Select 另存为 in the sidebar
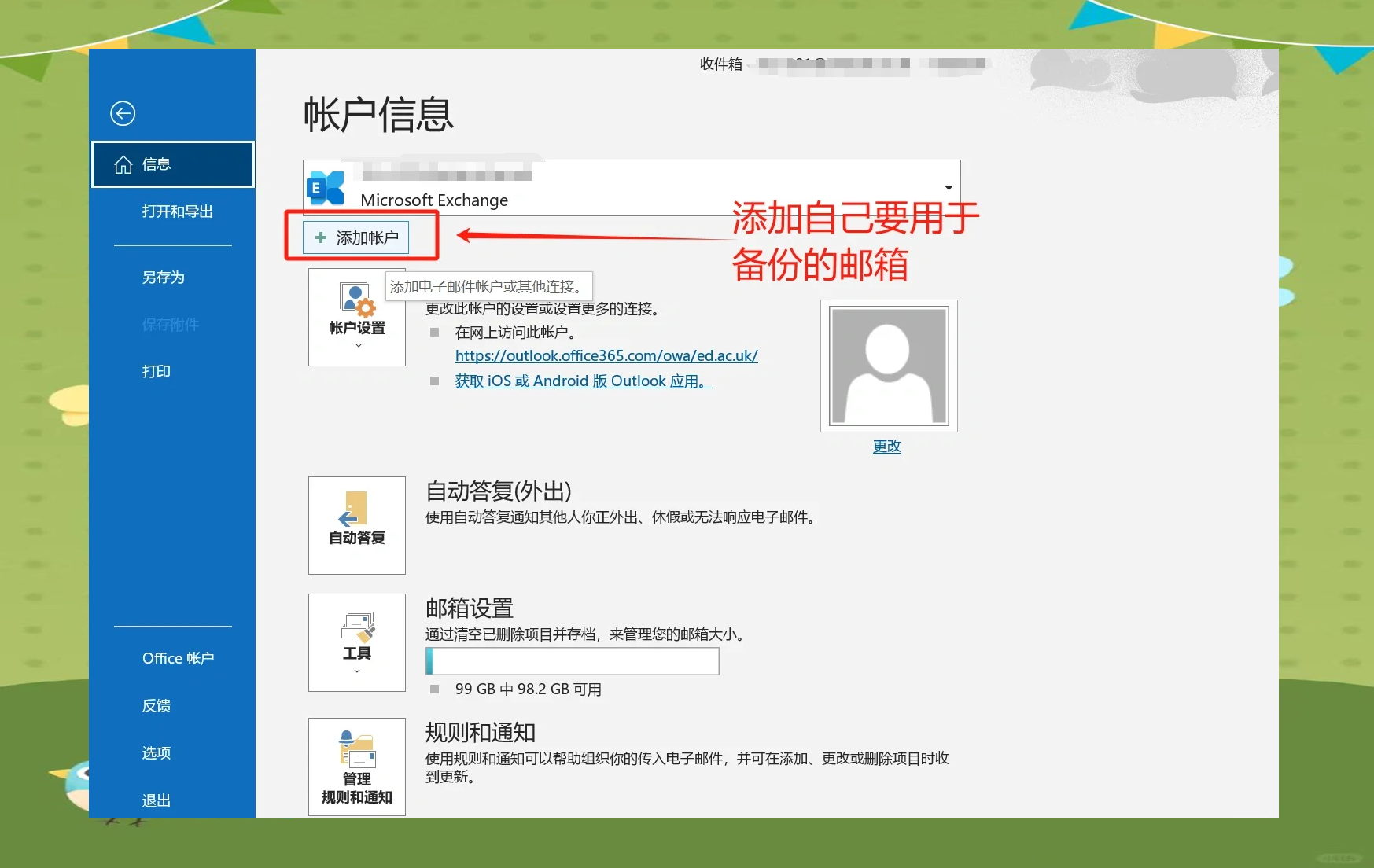 (164, 278)
